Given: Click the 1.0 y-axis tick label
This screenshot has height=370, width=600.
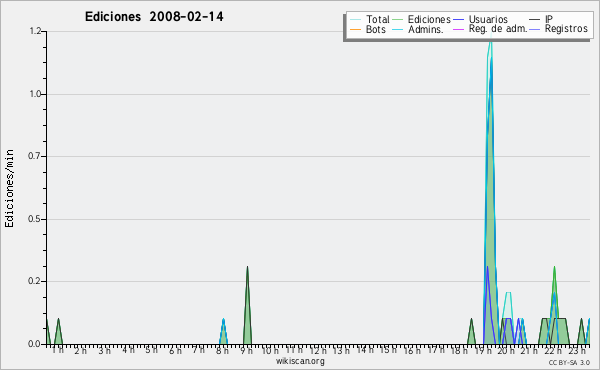Looking at the screenshot, I should (35, 94).
